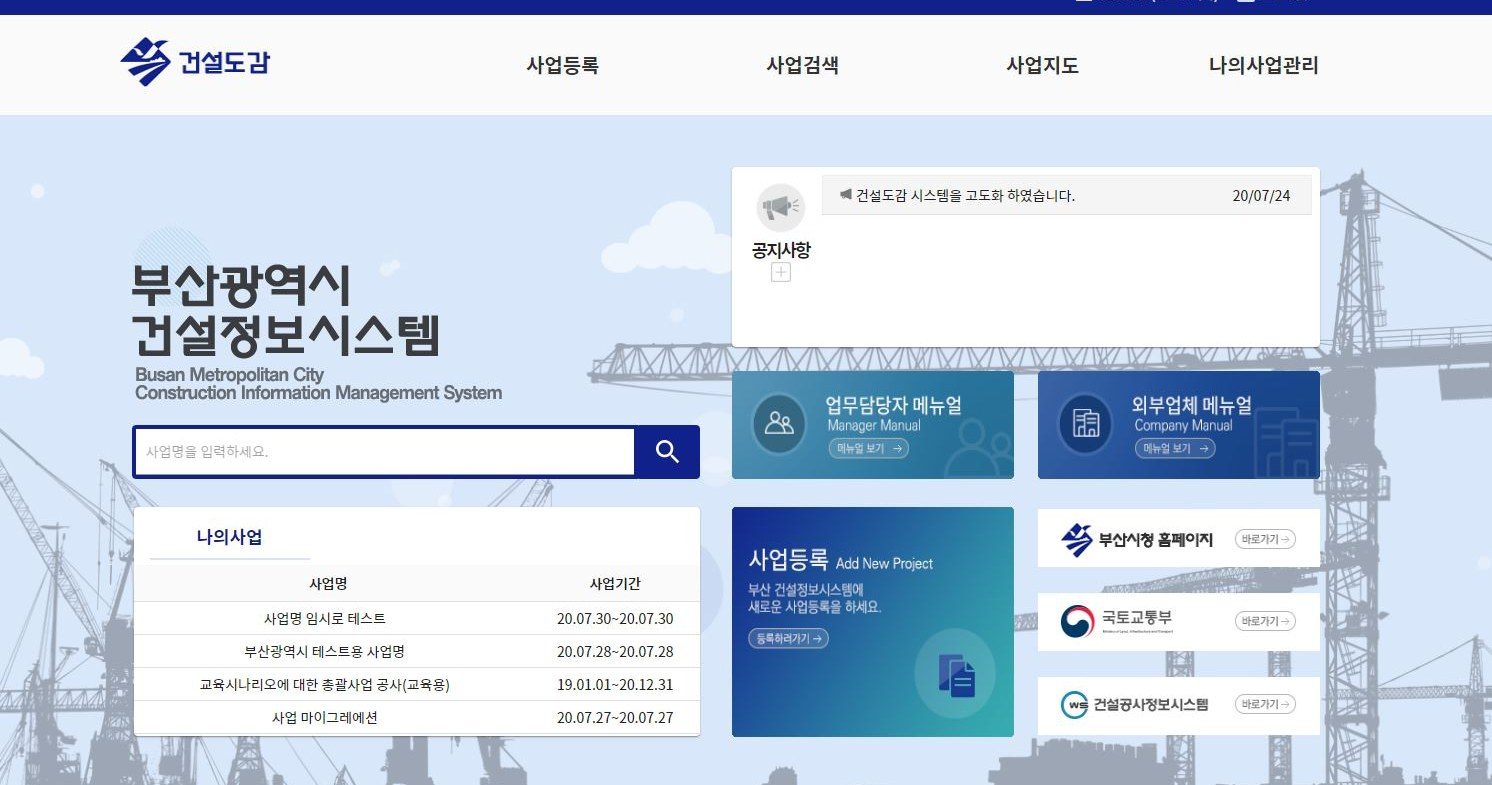Screen dimensions: 1492x785
Task: Click the 등록하러가기 button
Action: click(x=788, y=639)
